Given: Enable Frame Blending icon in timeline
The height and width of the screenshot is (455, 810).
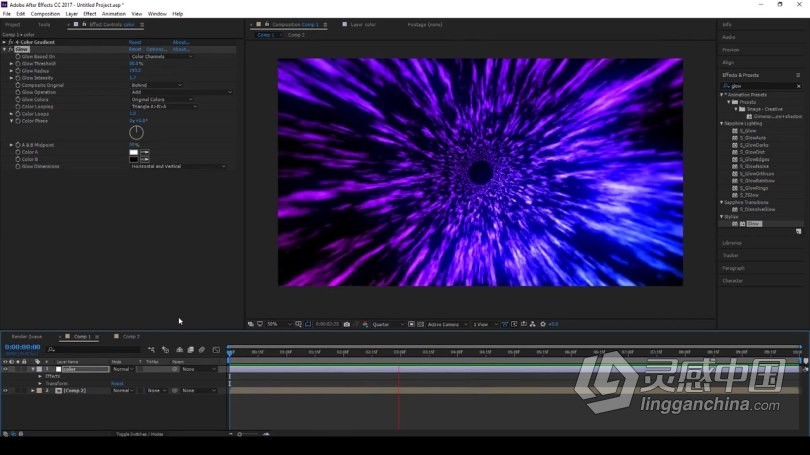Looking at the screenshot, I should click(x=191, y=350).
